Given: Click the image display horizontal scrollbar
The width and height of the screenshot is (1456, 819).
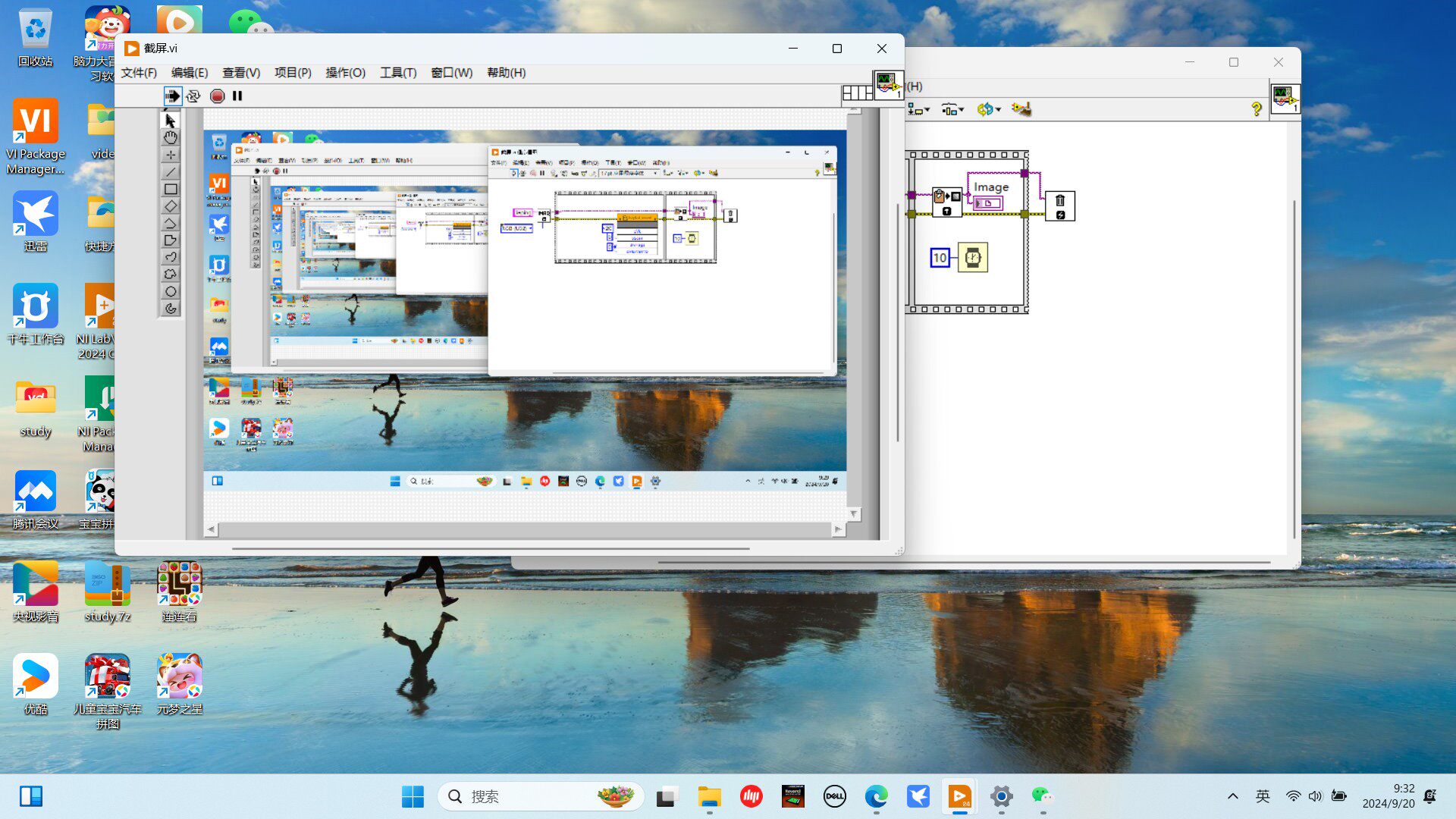Looking at the screenshot, I should coord(523,529).
